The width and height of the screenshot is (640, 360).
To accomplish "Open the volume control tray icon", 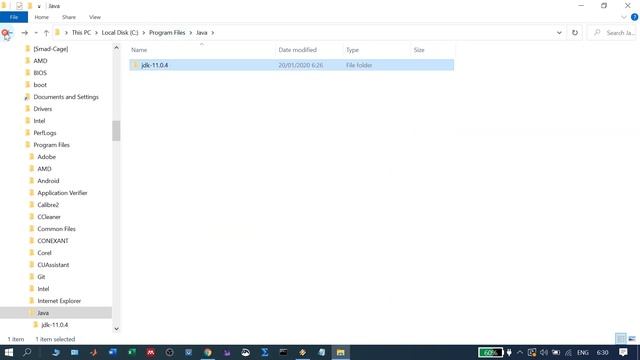I will [x=544, y=352].
